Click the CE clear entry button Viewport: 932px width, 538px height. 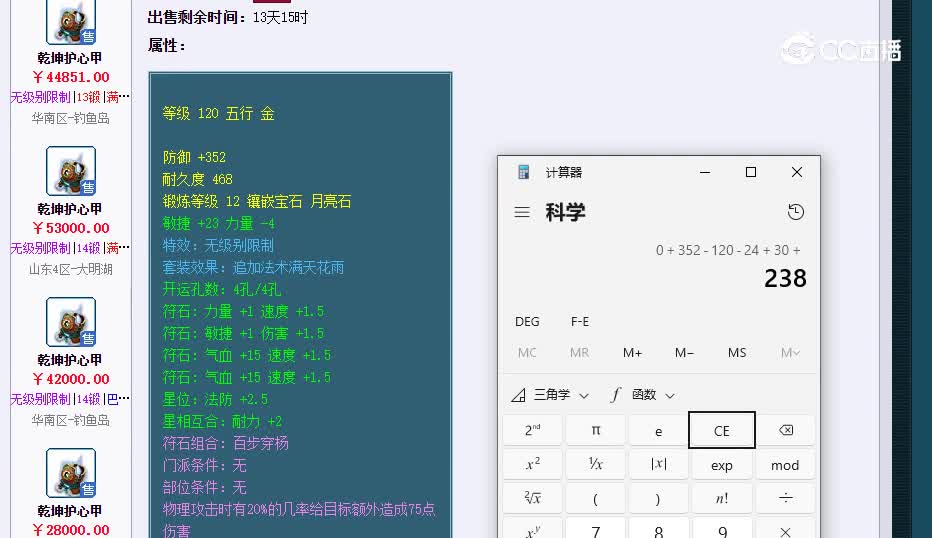point(722,430)
